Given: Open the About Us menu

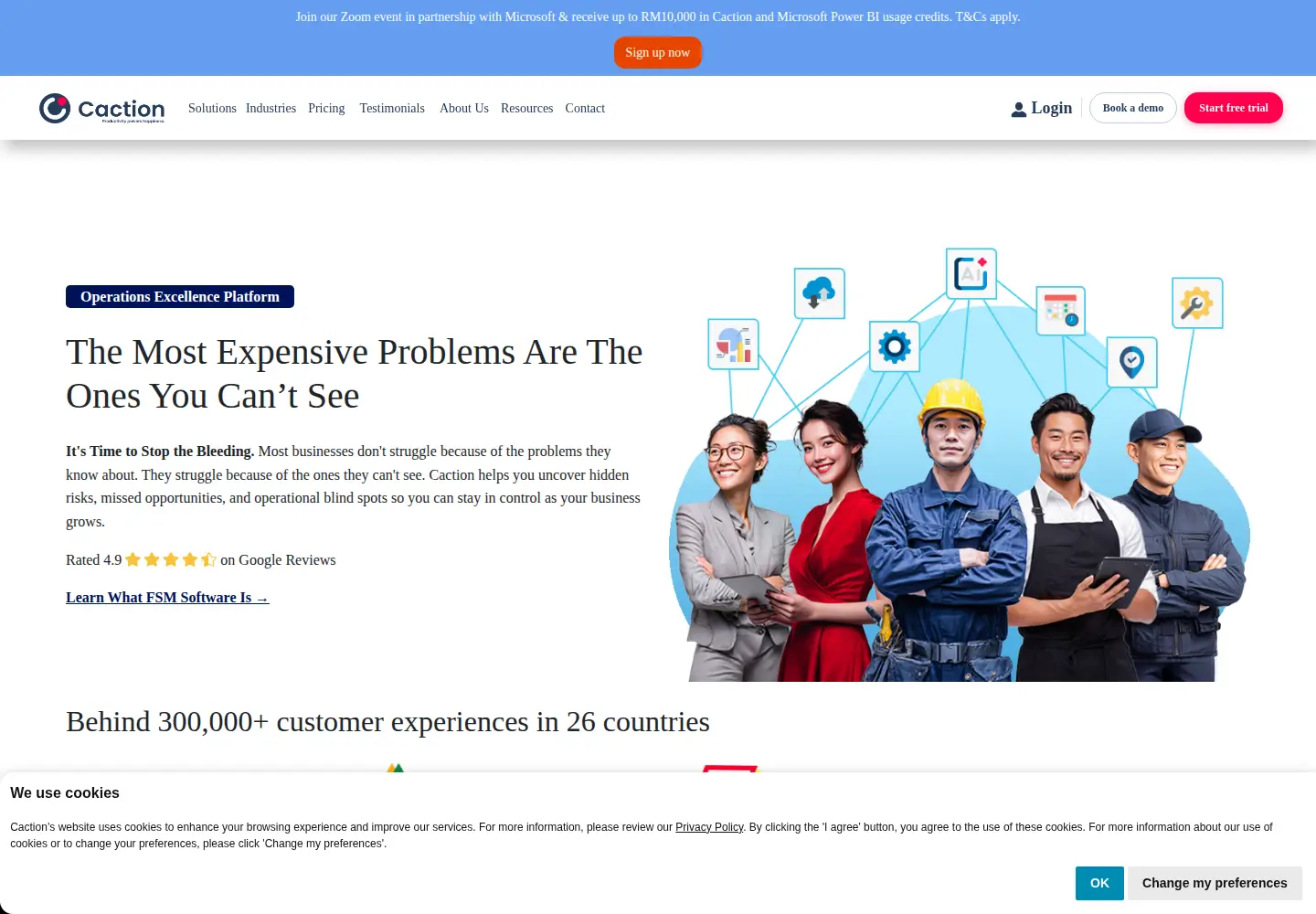Looking at the screenshot, I should (x=464, y=108).
